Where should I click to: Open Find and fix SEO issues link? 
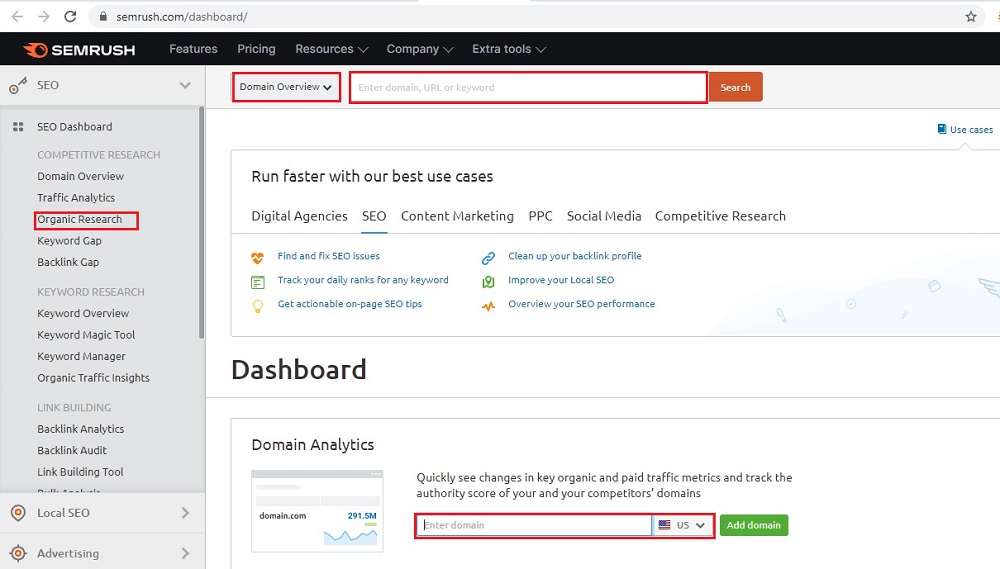pos(328,256)
